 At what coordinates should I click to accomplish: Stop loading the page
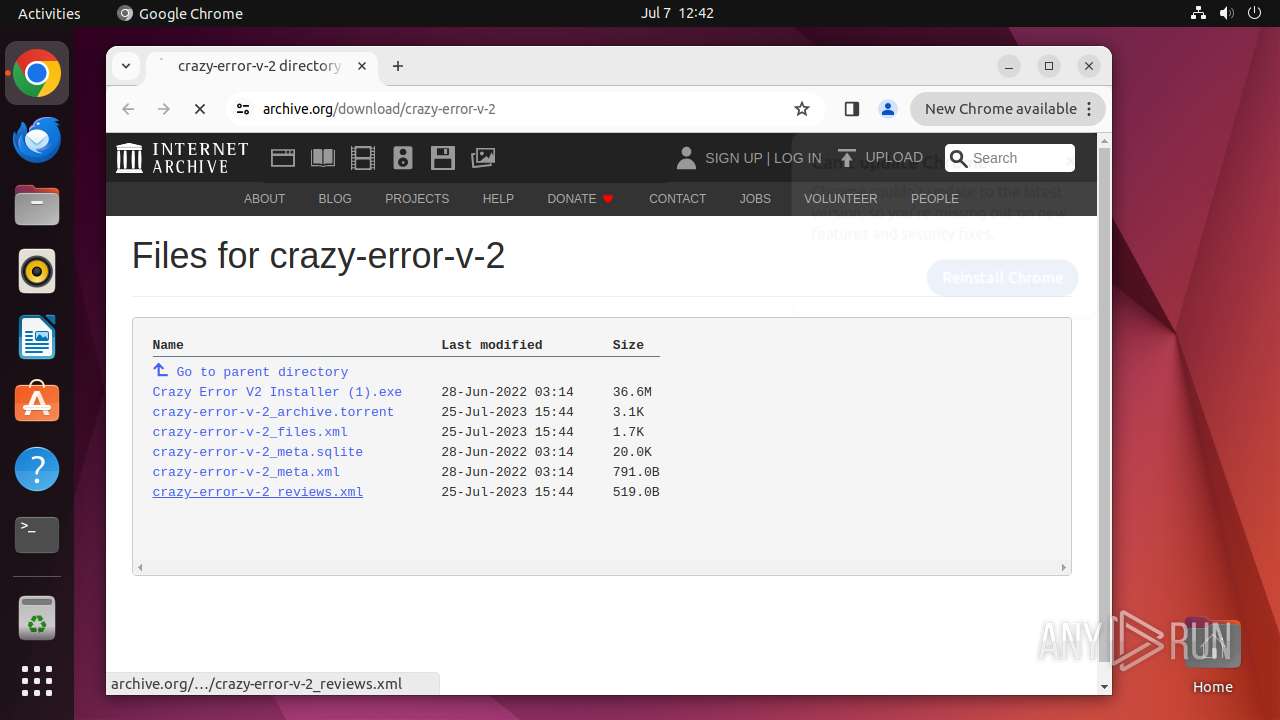tap(199, 109)
